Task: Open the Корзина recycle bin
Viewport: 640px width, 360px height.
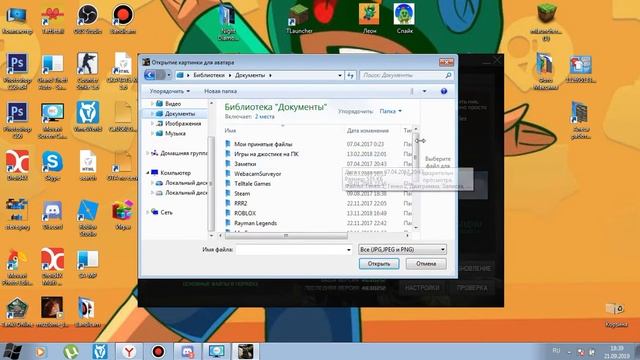Action: [615, 315]
